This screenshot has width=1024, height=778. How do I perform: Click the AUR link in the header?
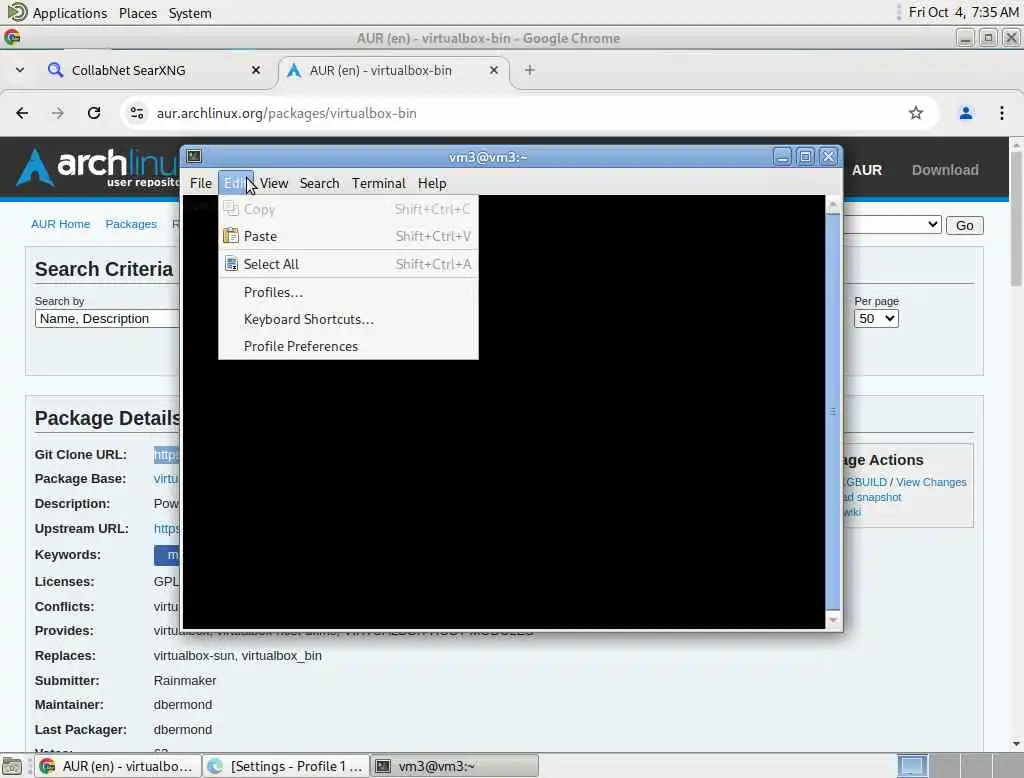tap(867, 170)
